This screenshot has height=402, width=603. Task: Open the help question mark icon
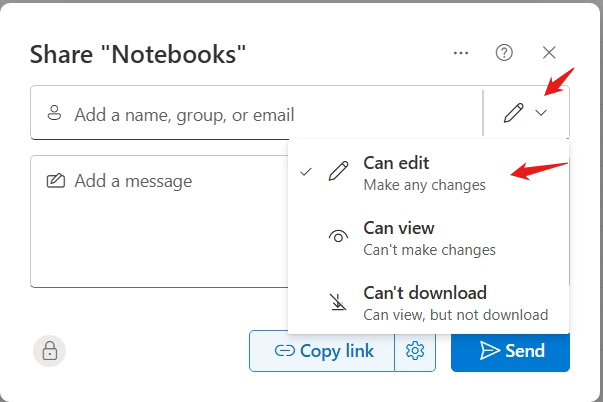(504, 53)
